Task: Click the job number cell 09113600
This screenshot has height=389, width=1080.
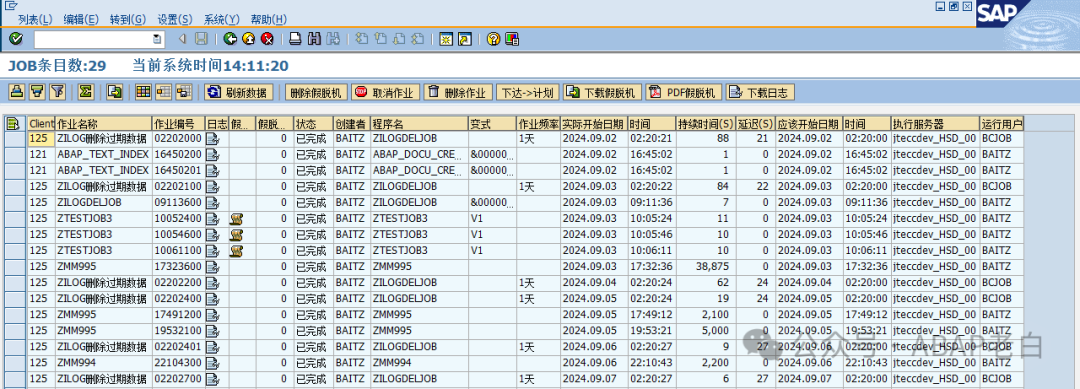Action: 178,202
